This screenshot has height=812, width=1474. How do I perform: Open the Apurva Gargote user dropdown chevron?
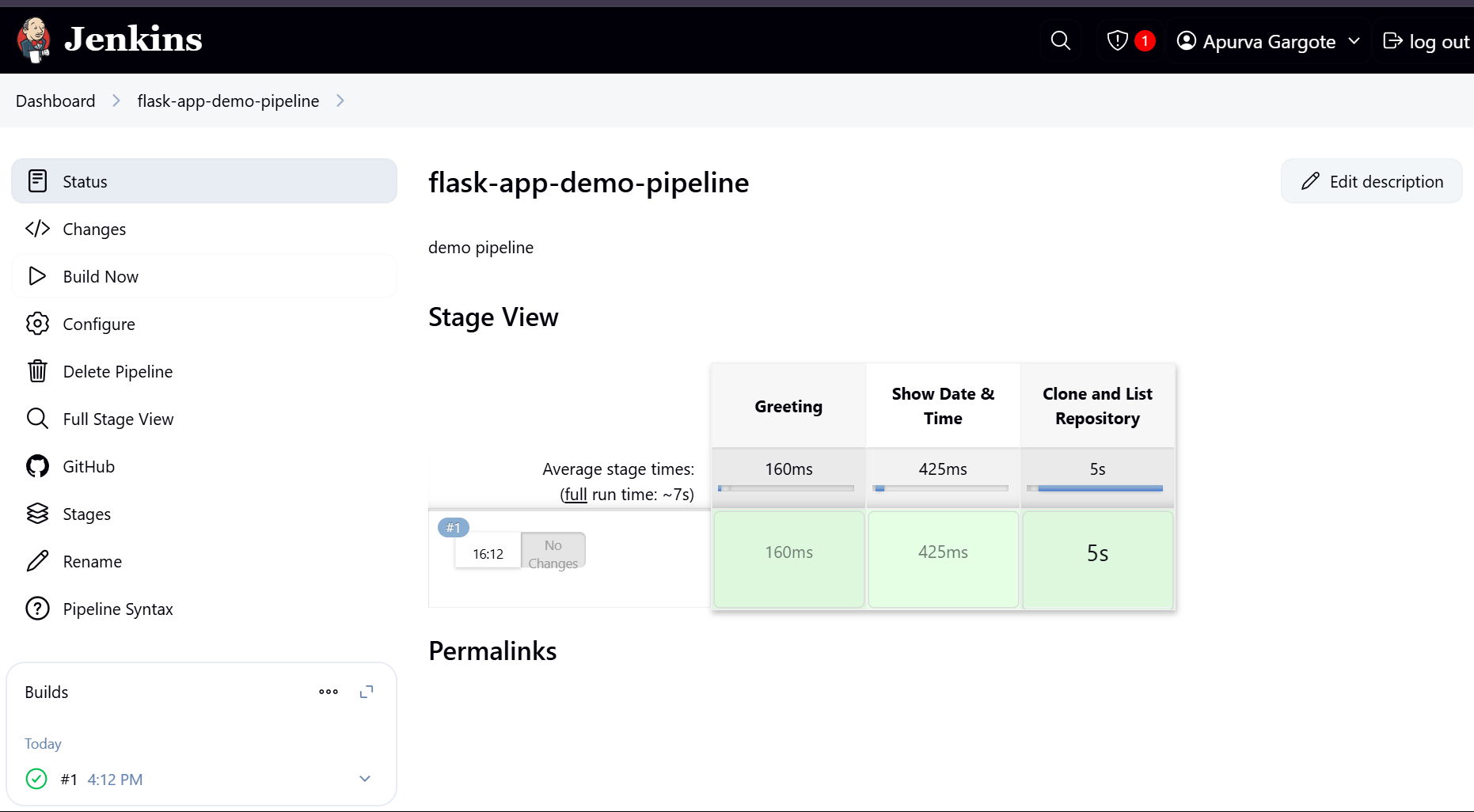pyautogui.click(x=1354, y=40)
